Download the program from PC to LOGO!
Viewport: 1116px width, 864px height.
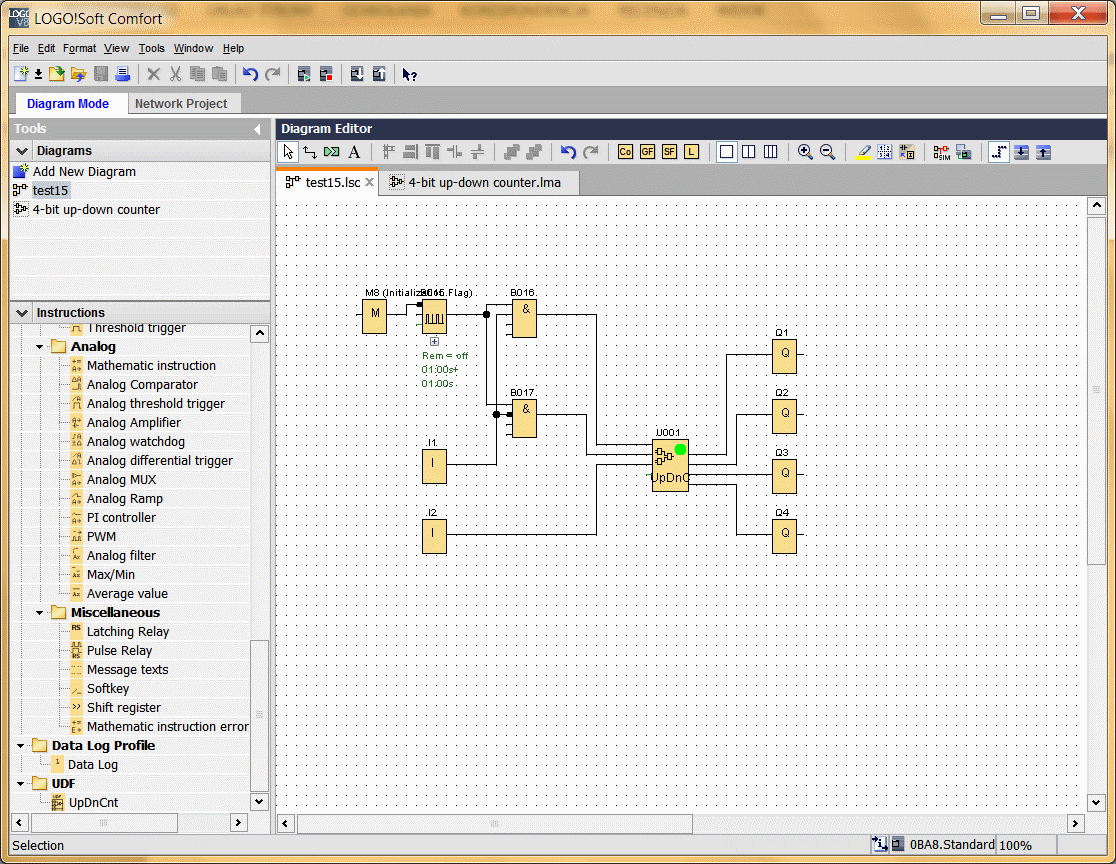[357, 74]
